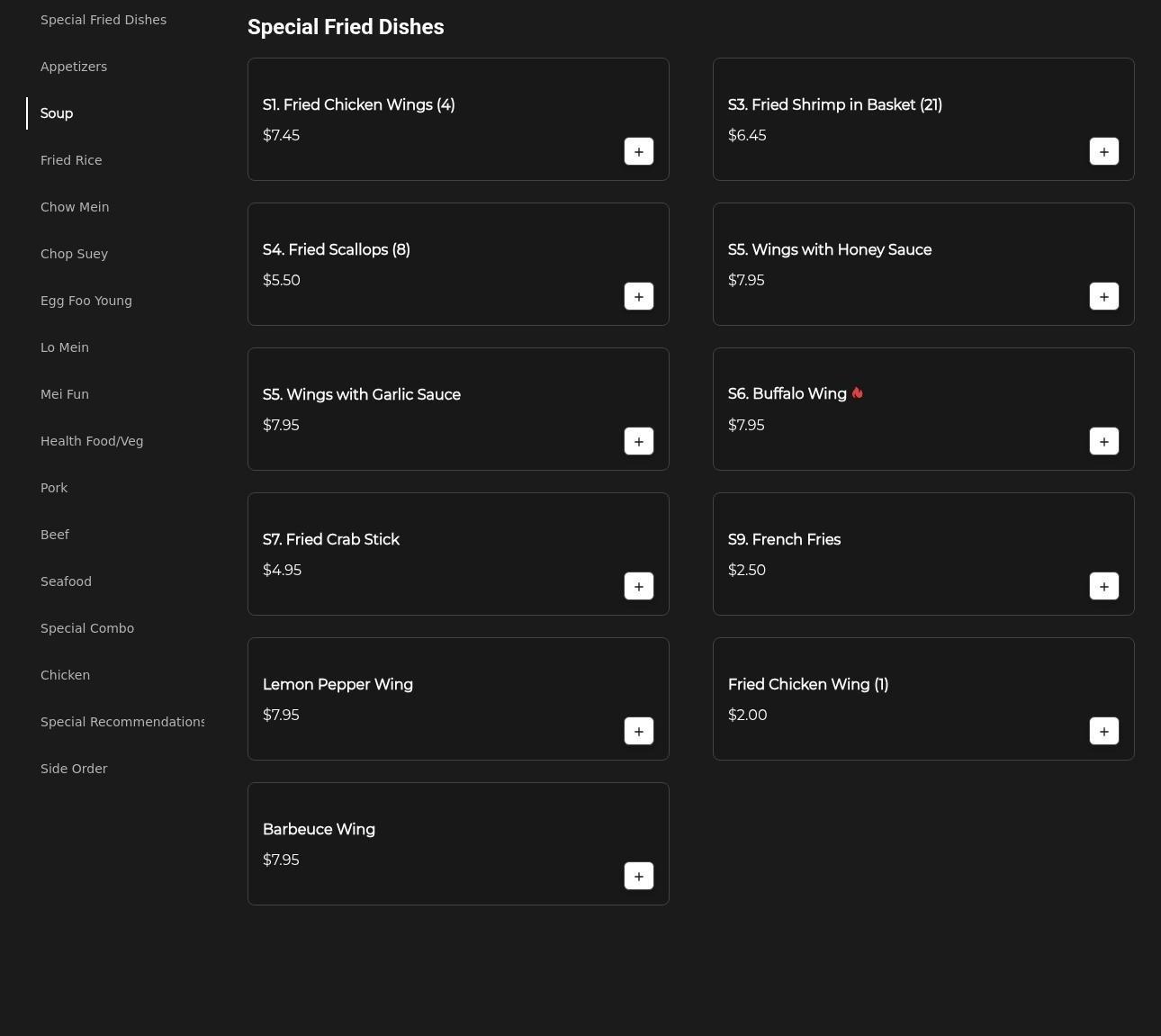
Task: Add S3. Fried Shrimp in Basket
Action: point(1103,151)
